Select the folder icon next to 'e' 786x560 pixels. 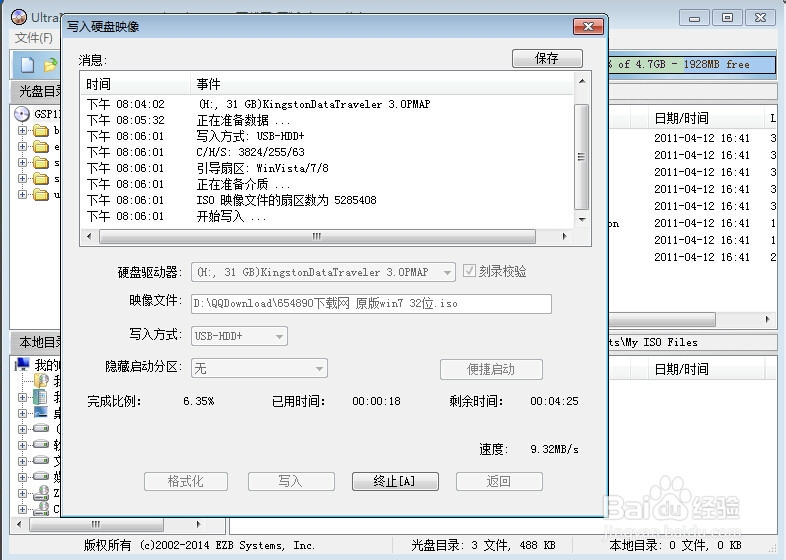[41, 147]
